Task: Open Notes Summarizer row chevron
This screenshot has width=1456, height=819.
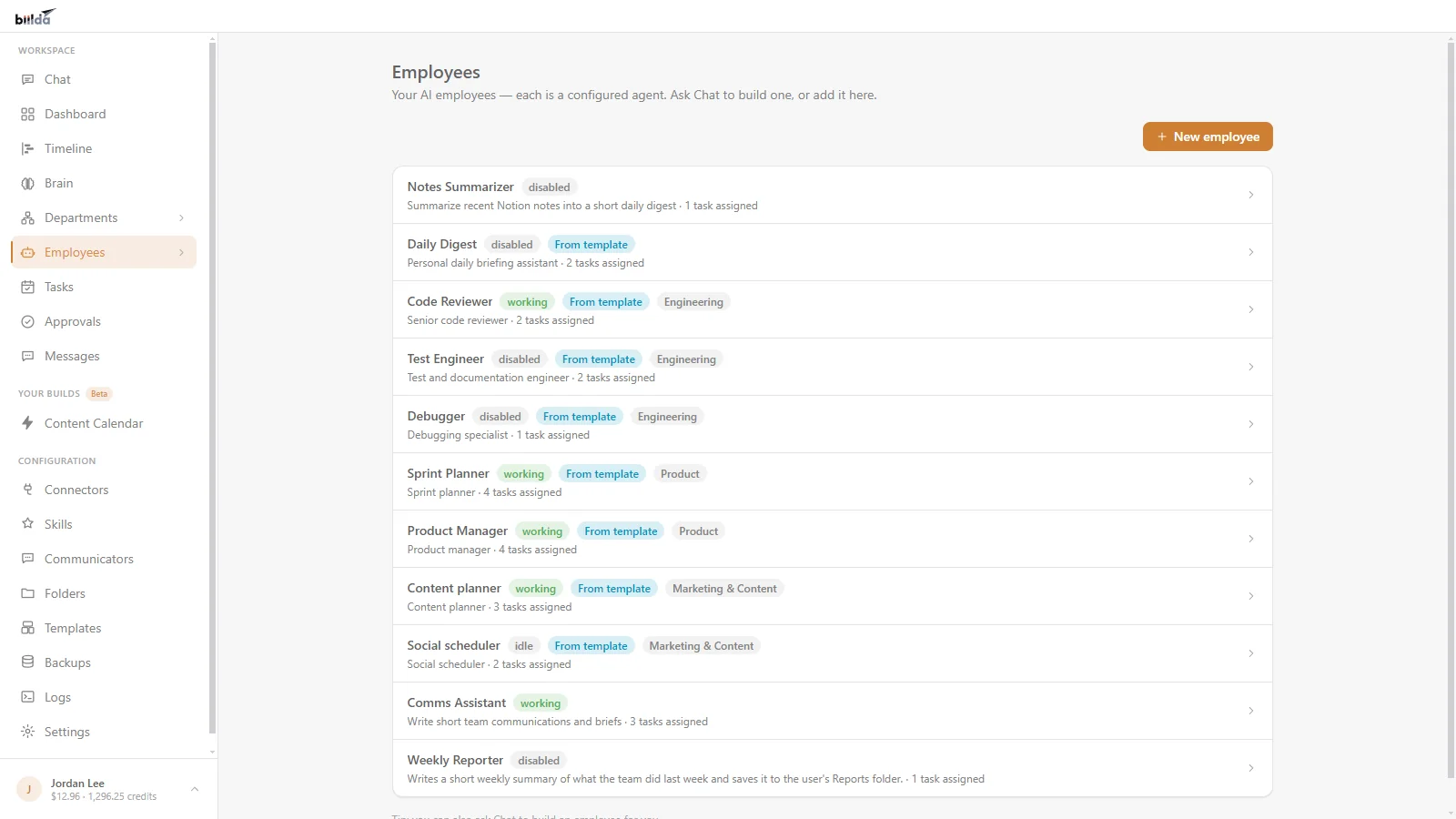Action: click(1251, 195)
